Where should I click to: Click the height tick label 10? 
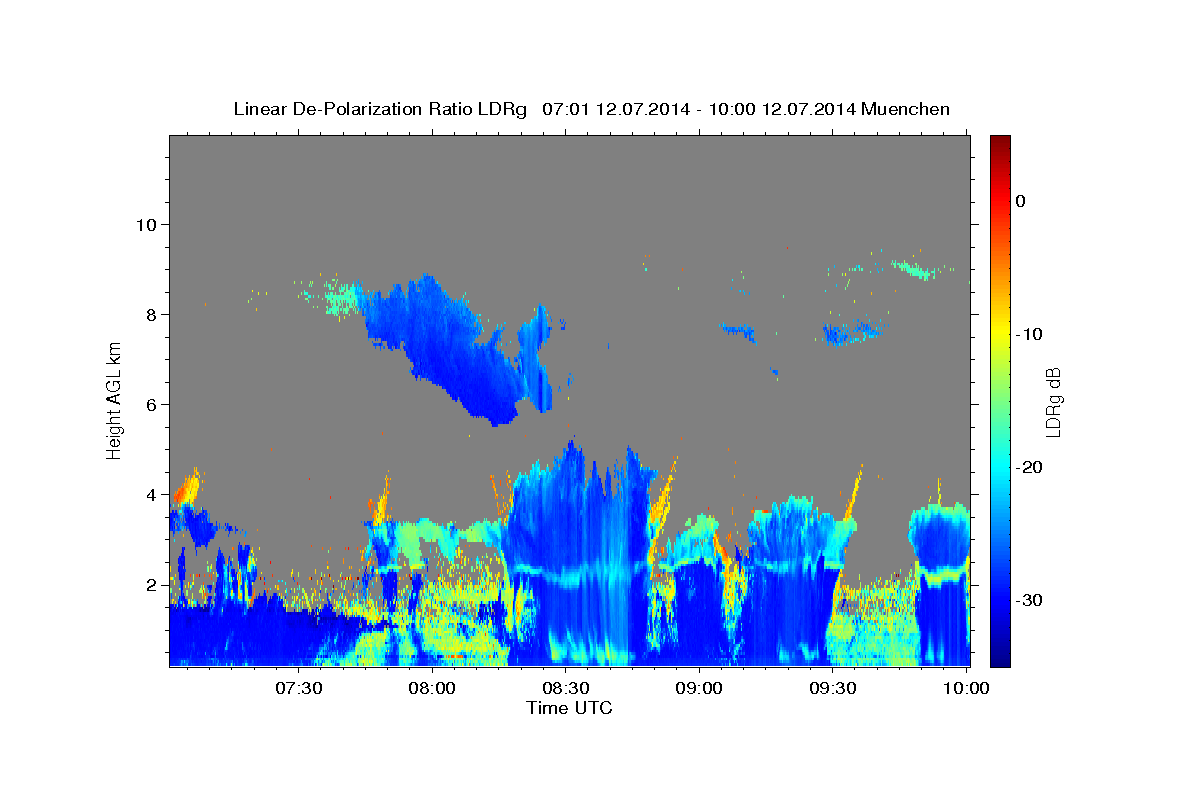point(146,224)
